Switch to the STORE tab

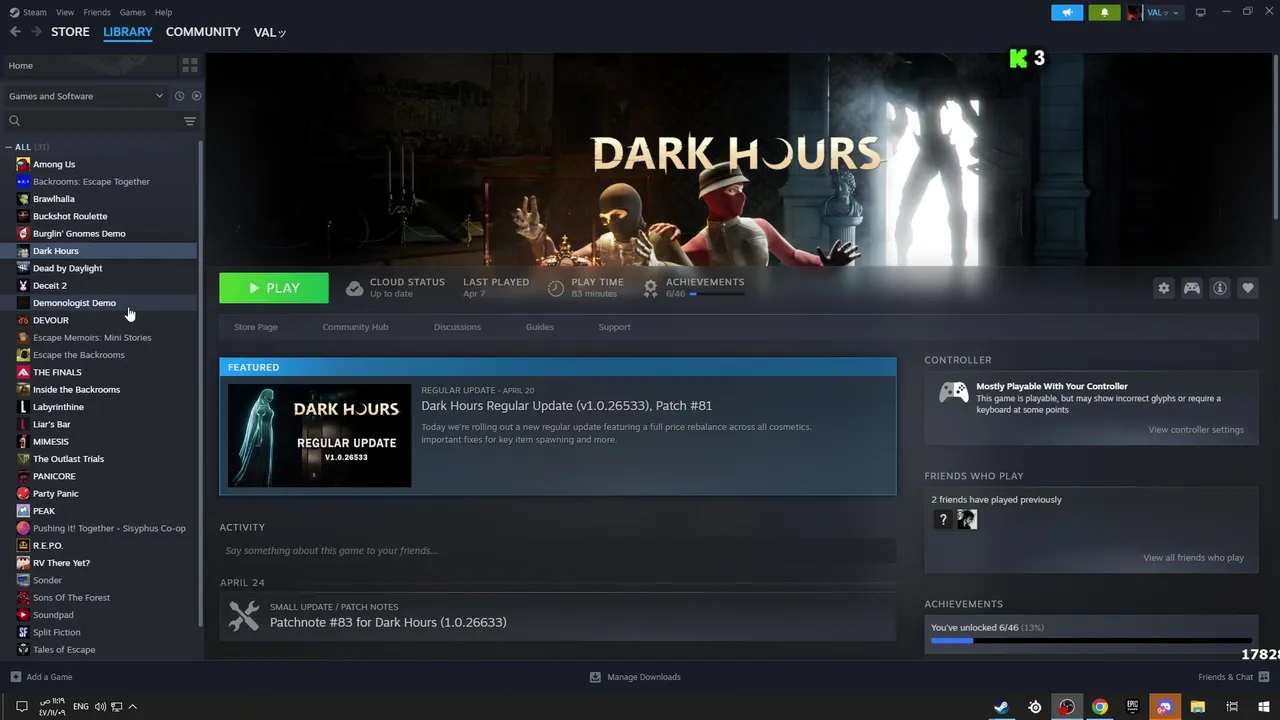70,32
